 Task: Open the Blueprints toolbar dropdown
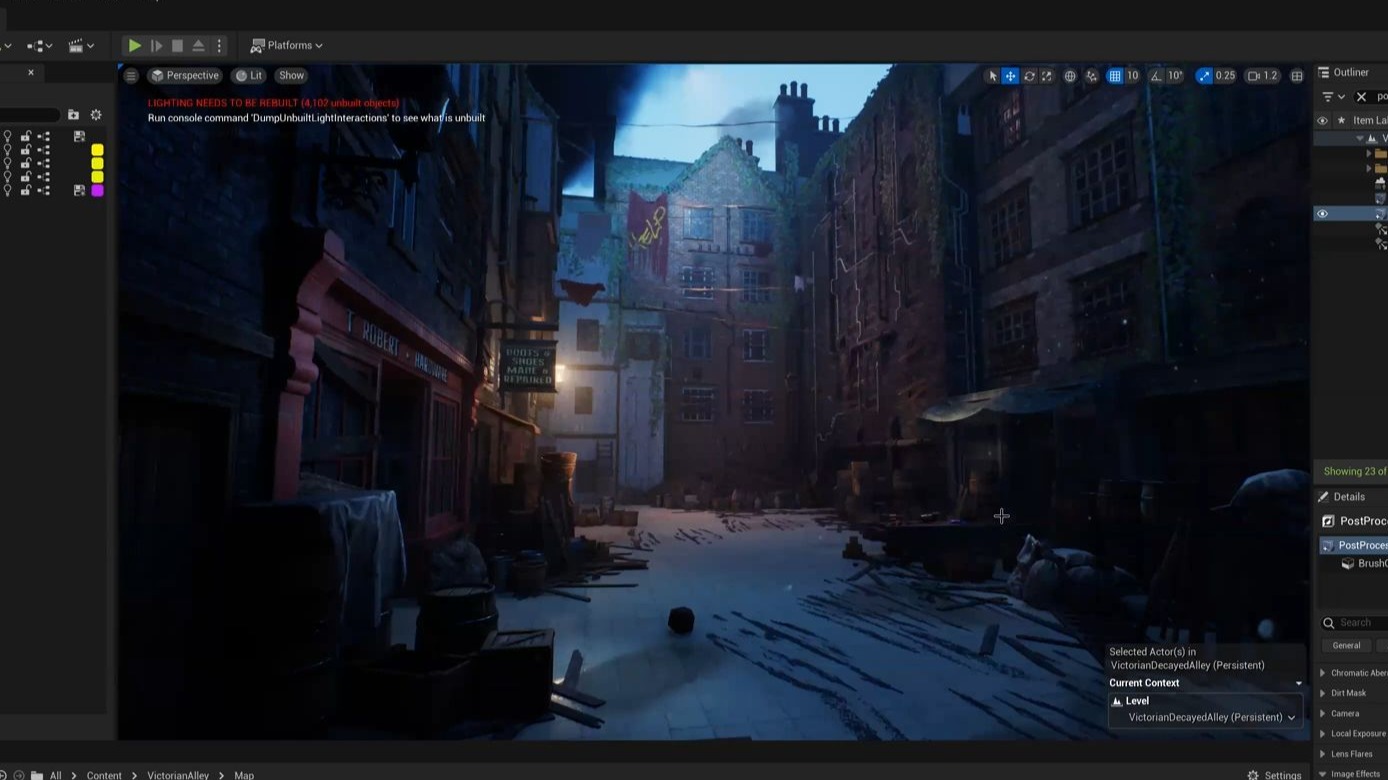click(x=39, y=45)
